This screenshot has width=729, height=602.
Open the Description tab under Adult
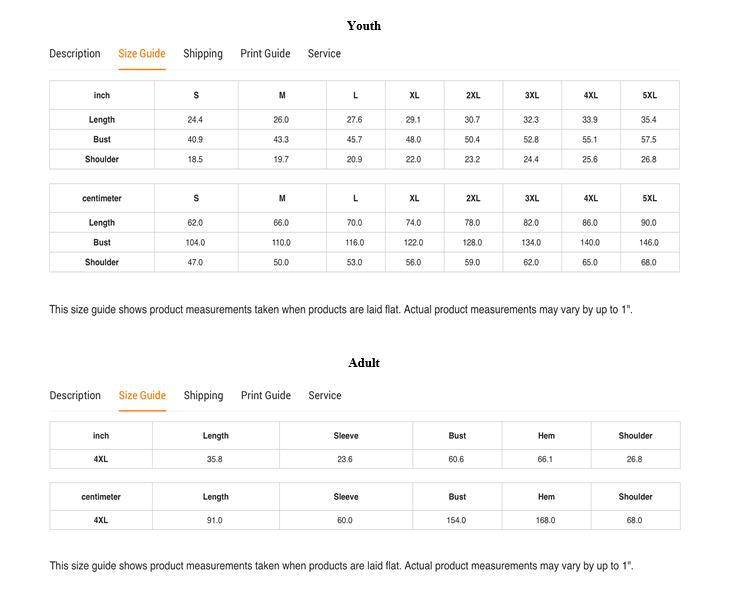[x=75, y=396]
